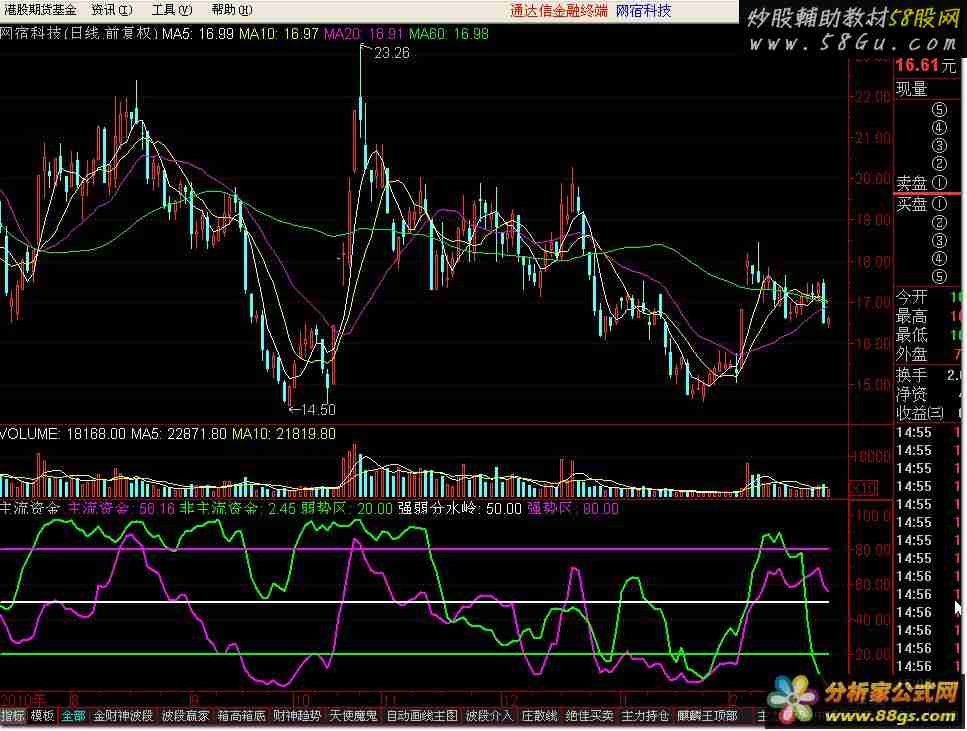
Task: Click buy level 4 circled number
Action: [x=939, y=258]
